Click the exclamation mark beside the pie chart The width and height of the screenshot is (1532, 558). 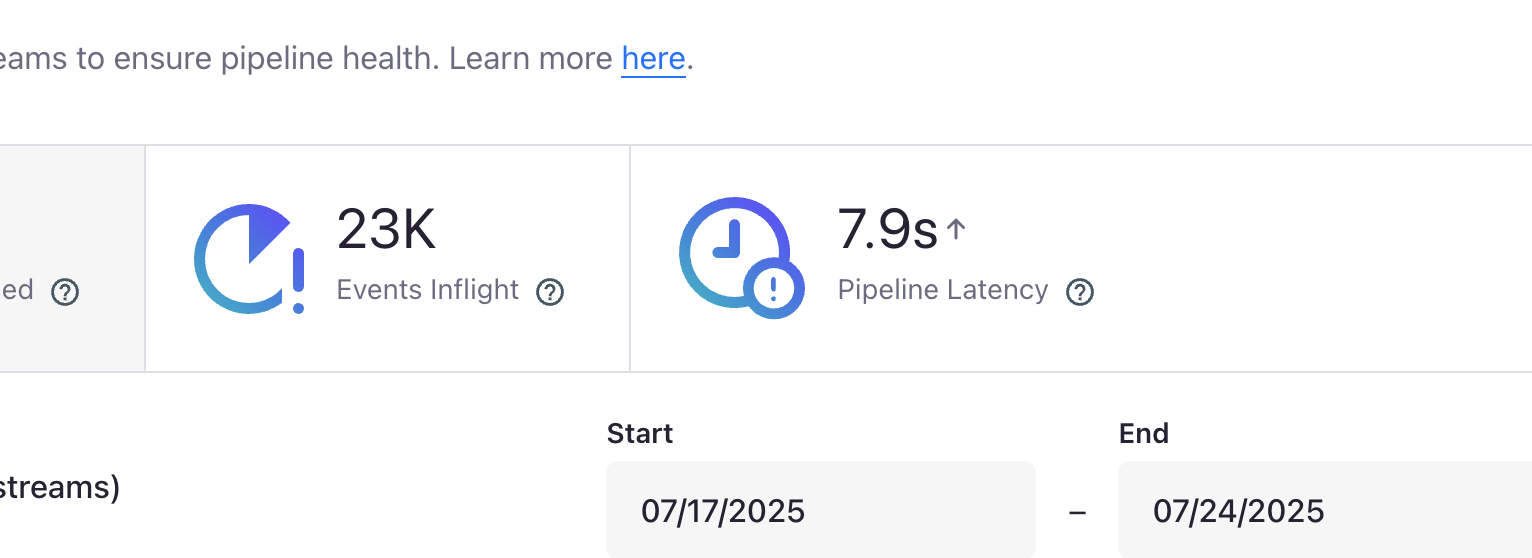[x=298, y=281]
